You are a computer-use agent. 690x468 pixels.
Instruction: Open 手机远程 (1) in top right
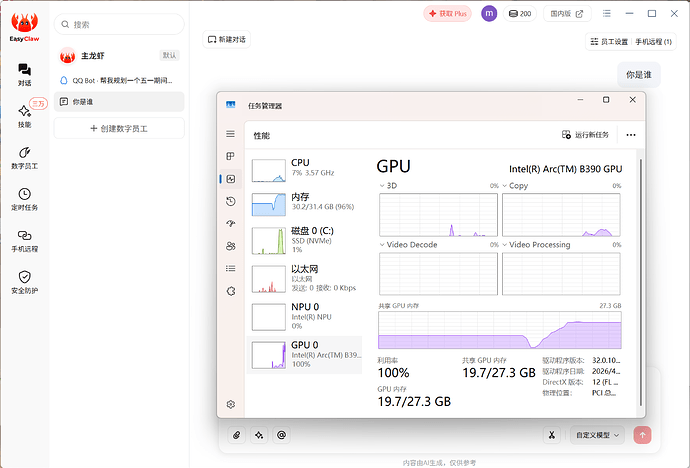(653, 41)
